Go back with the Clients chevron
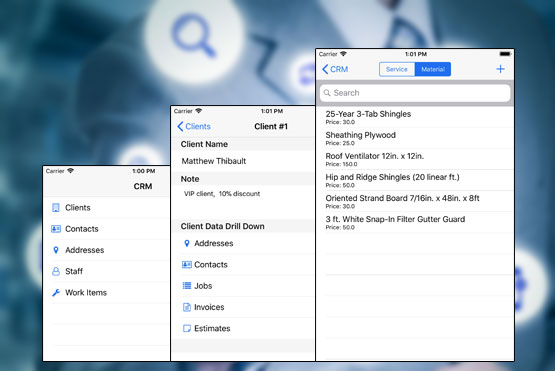Image resolution: width=555 pixels, height=371 pixels. click(180, 126)
